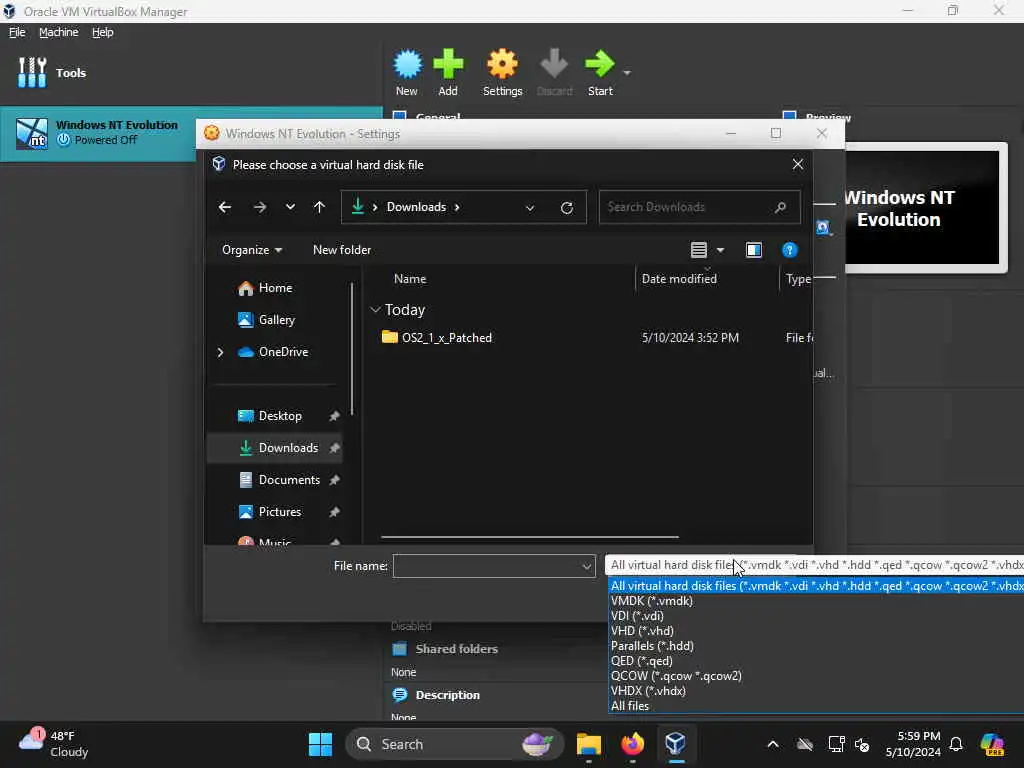Click the VirtualBox taskbar icon
This screenshot has height=768, width=1024.
675,744
